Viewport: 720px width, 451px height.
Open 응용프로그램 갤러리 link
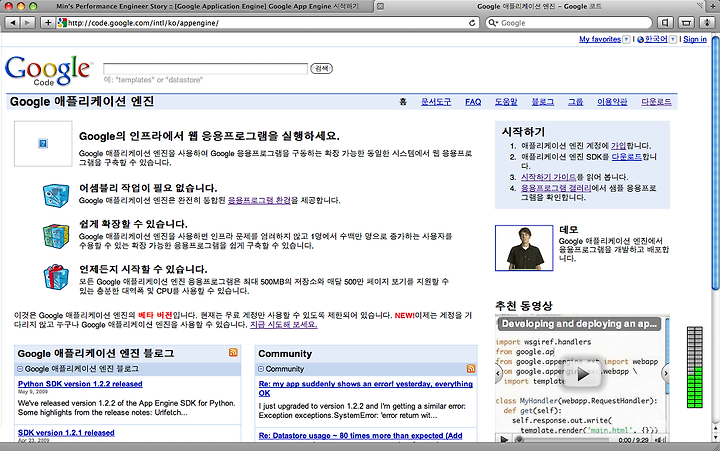(x=556, y=188)
